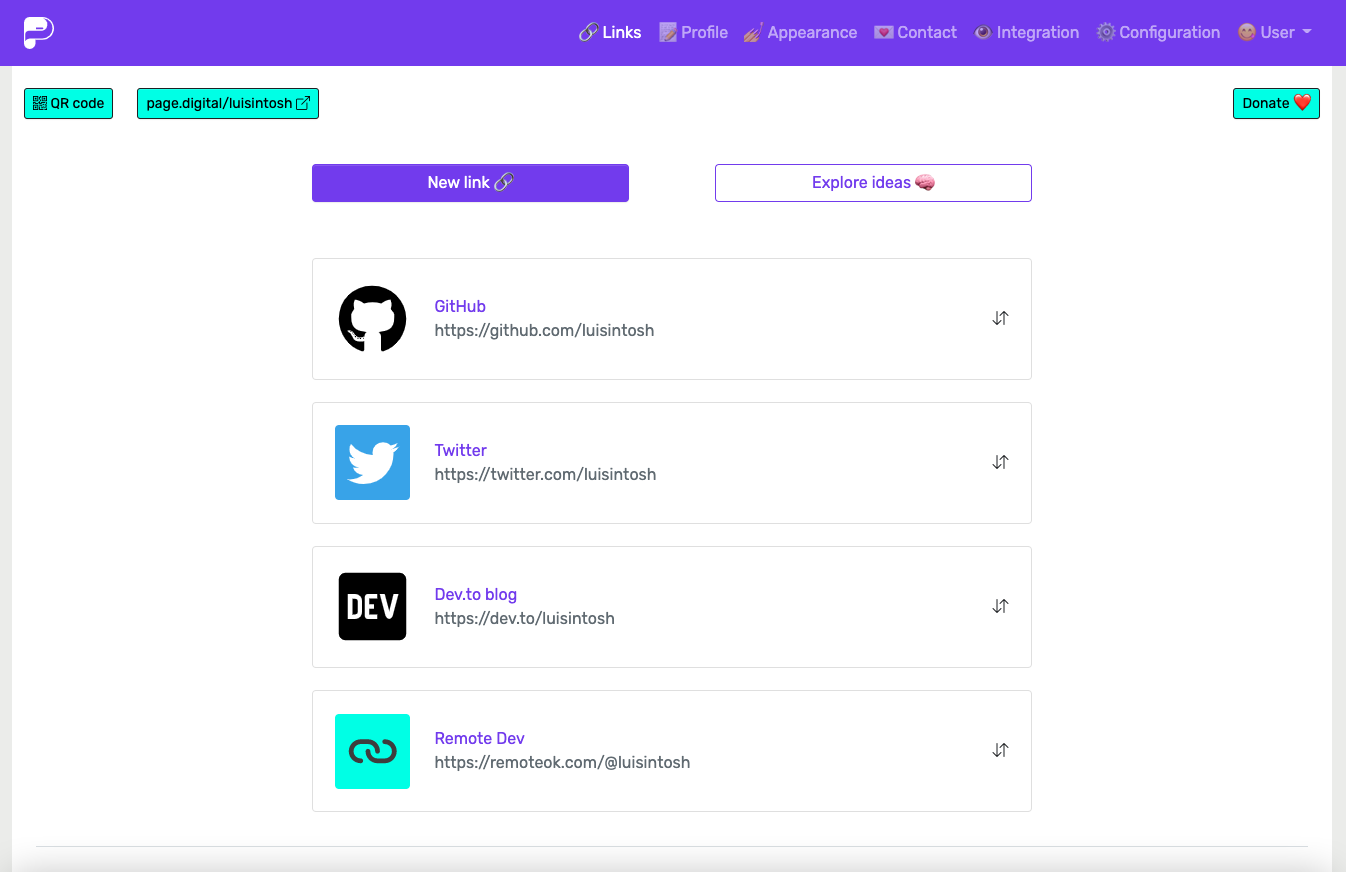
Task: Click the Donate button
Action: pyautogui.click(x=1276, y=103)
